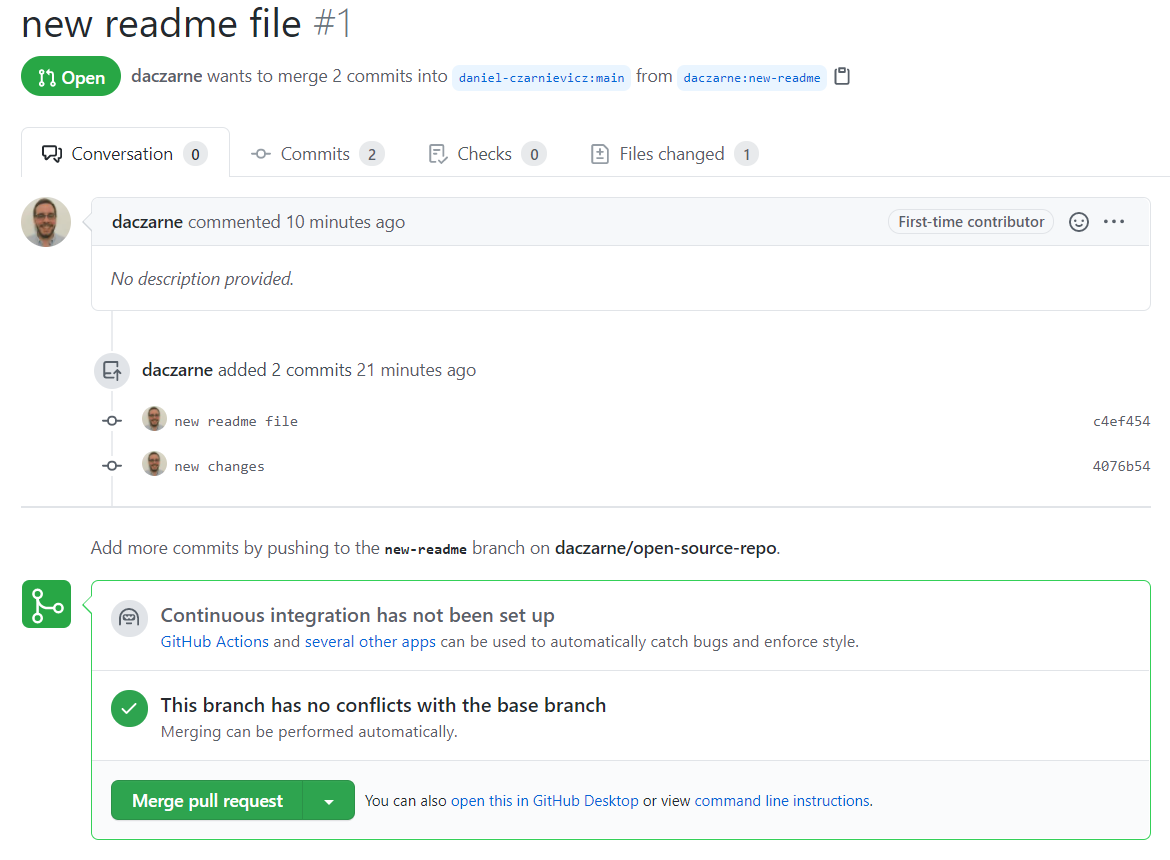Click the continuous integration robot icon
Screen dimensions: 1170x860
point(128,619)
